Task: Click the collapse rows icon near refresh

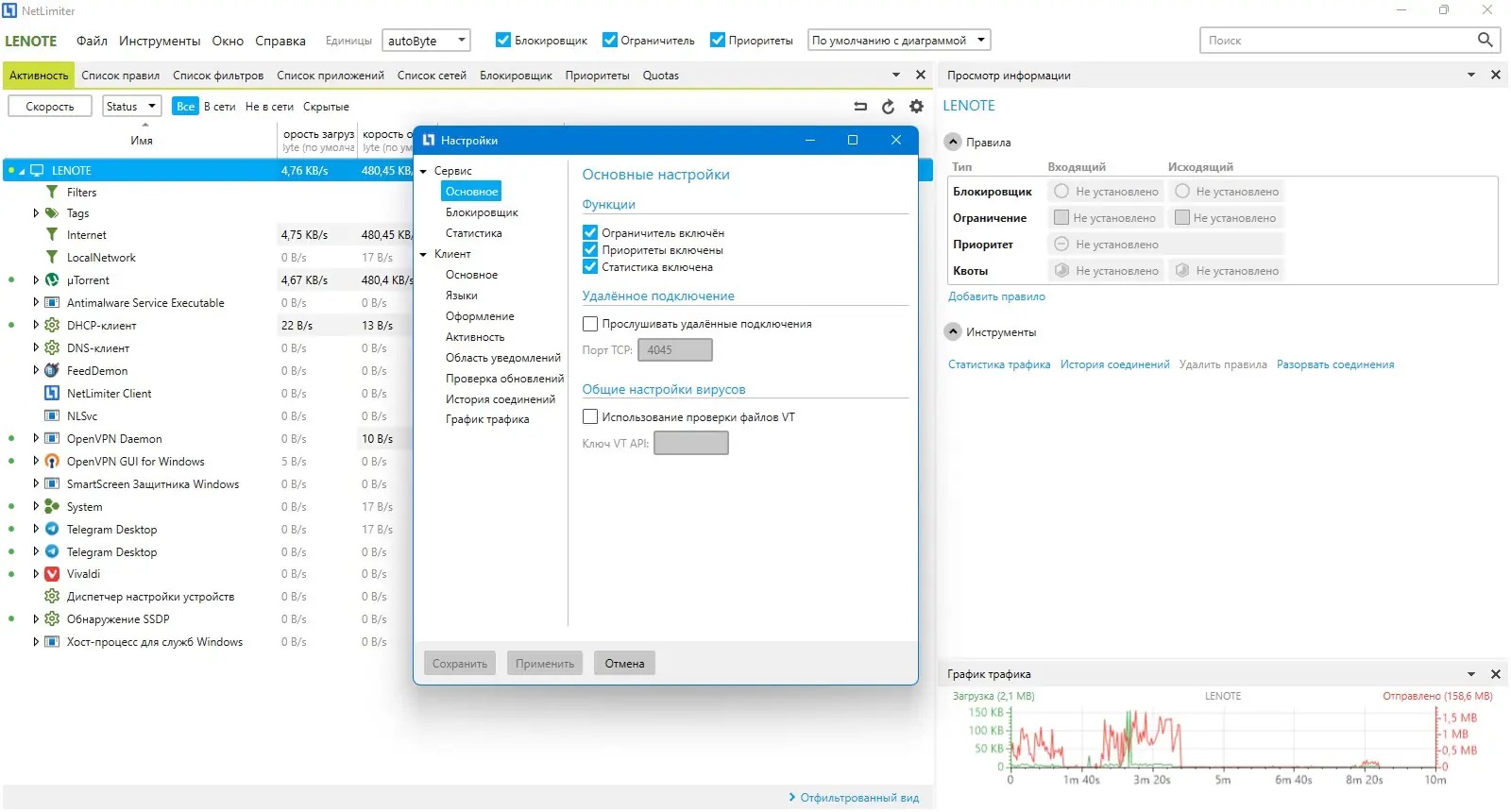Action: (x=860, y=107)
